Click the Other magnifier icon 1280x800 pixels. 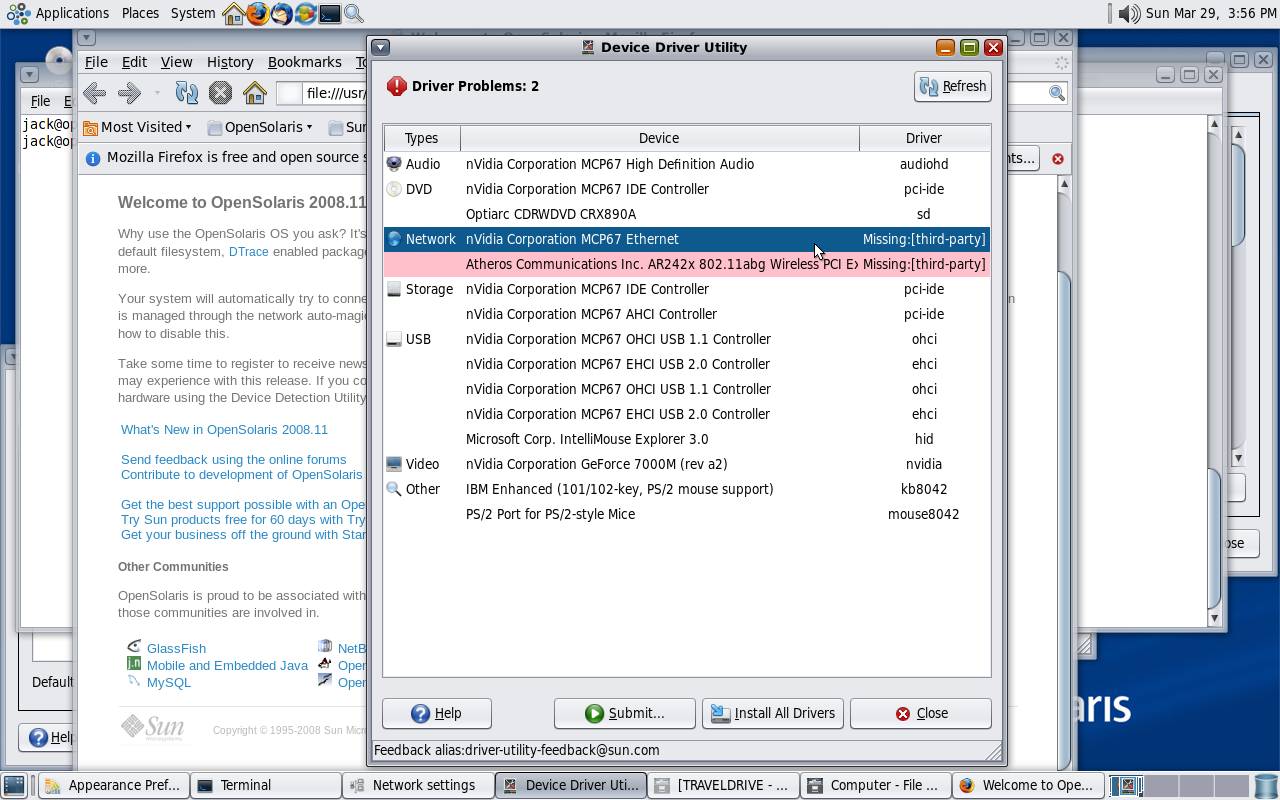394,489
